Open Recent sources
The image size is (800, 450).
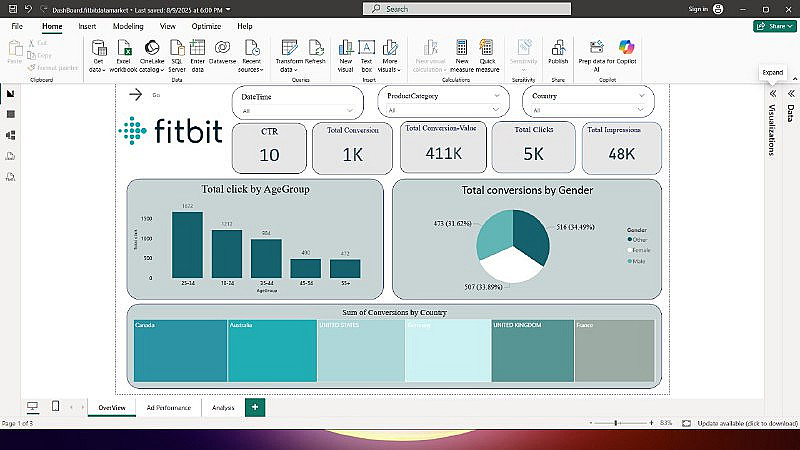(251, 56)
